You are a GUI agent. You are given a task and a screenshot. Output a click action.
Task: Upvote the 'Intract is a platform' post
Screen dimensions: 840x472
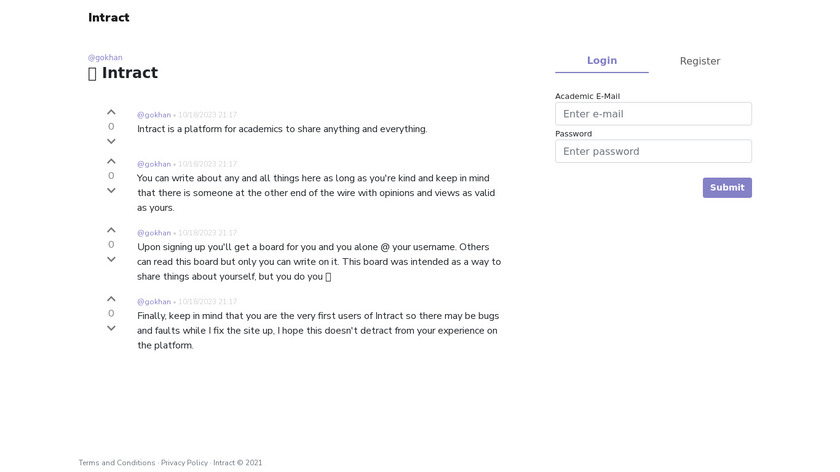111,112
